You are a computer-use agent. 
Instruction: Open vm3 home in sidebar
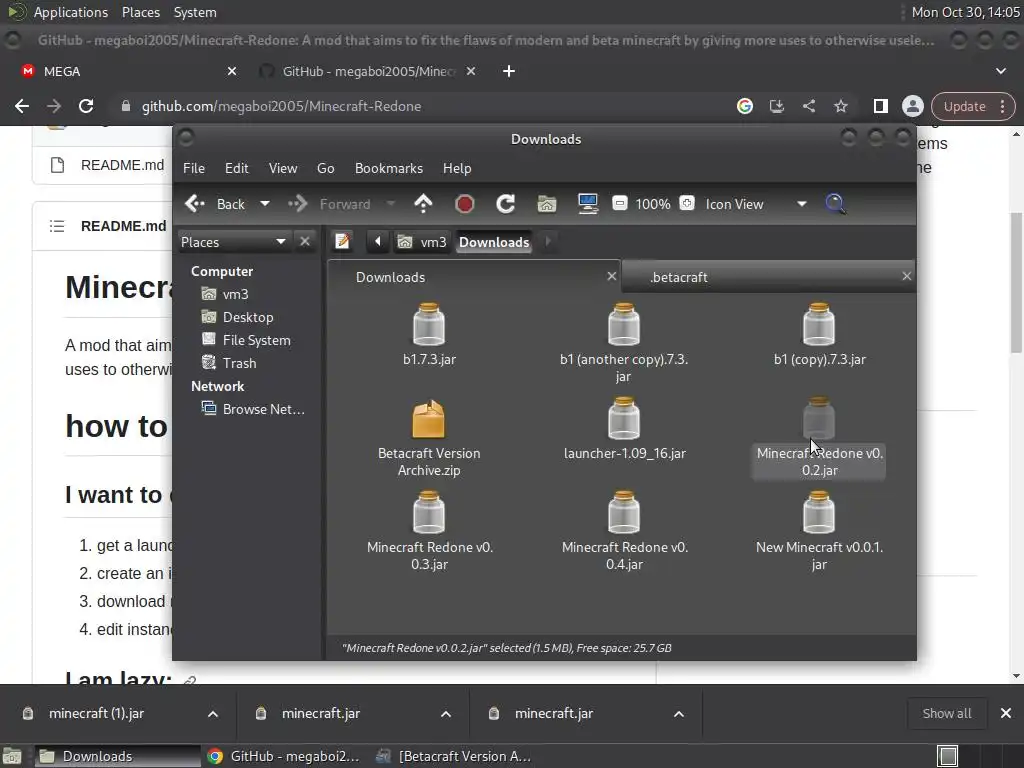[x=225, y=294]
